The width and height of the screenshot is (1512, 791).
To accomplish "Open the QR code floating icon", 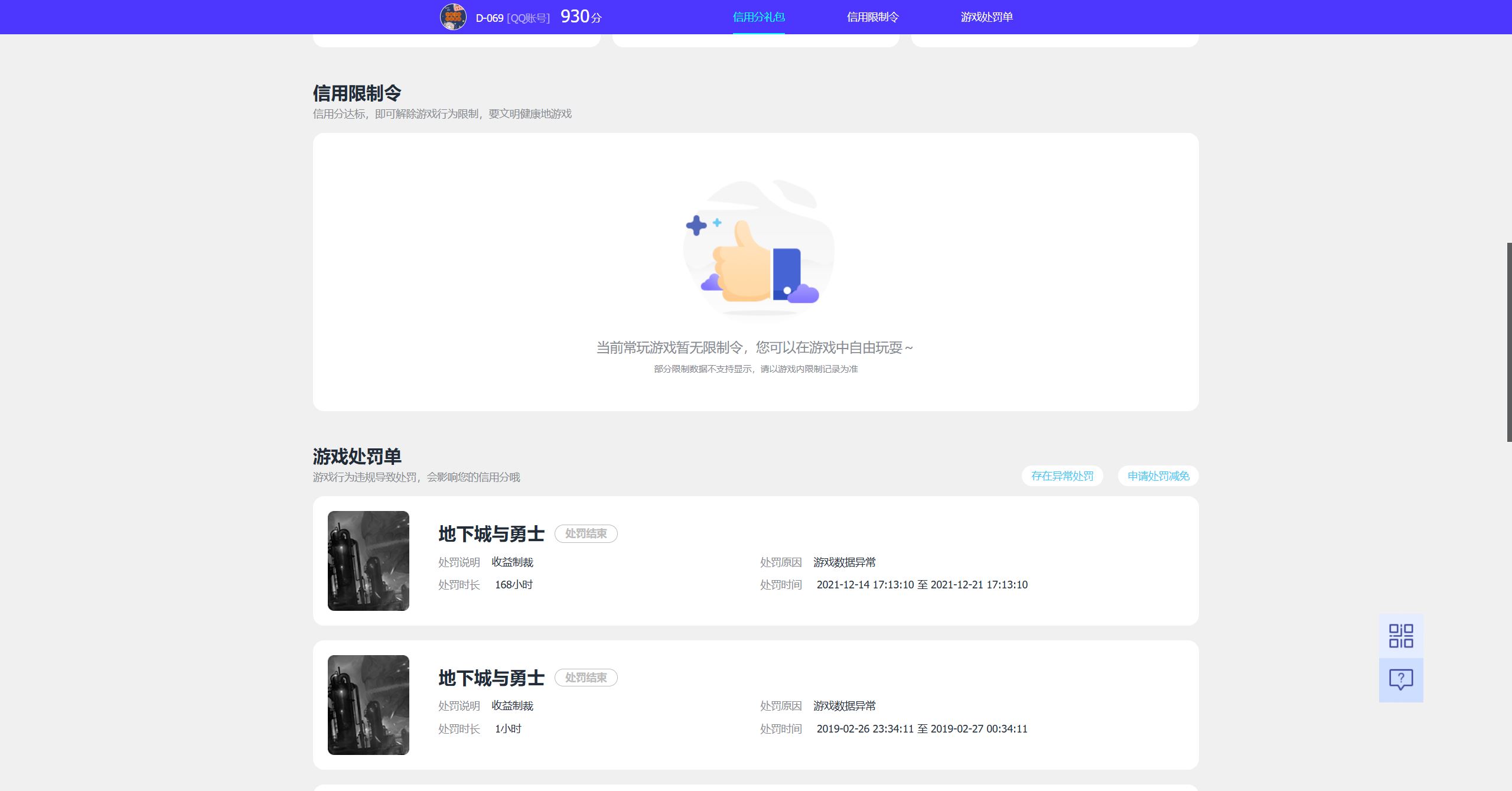I will 1400,636.
